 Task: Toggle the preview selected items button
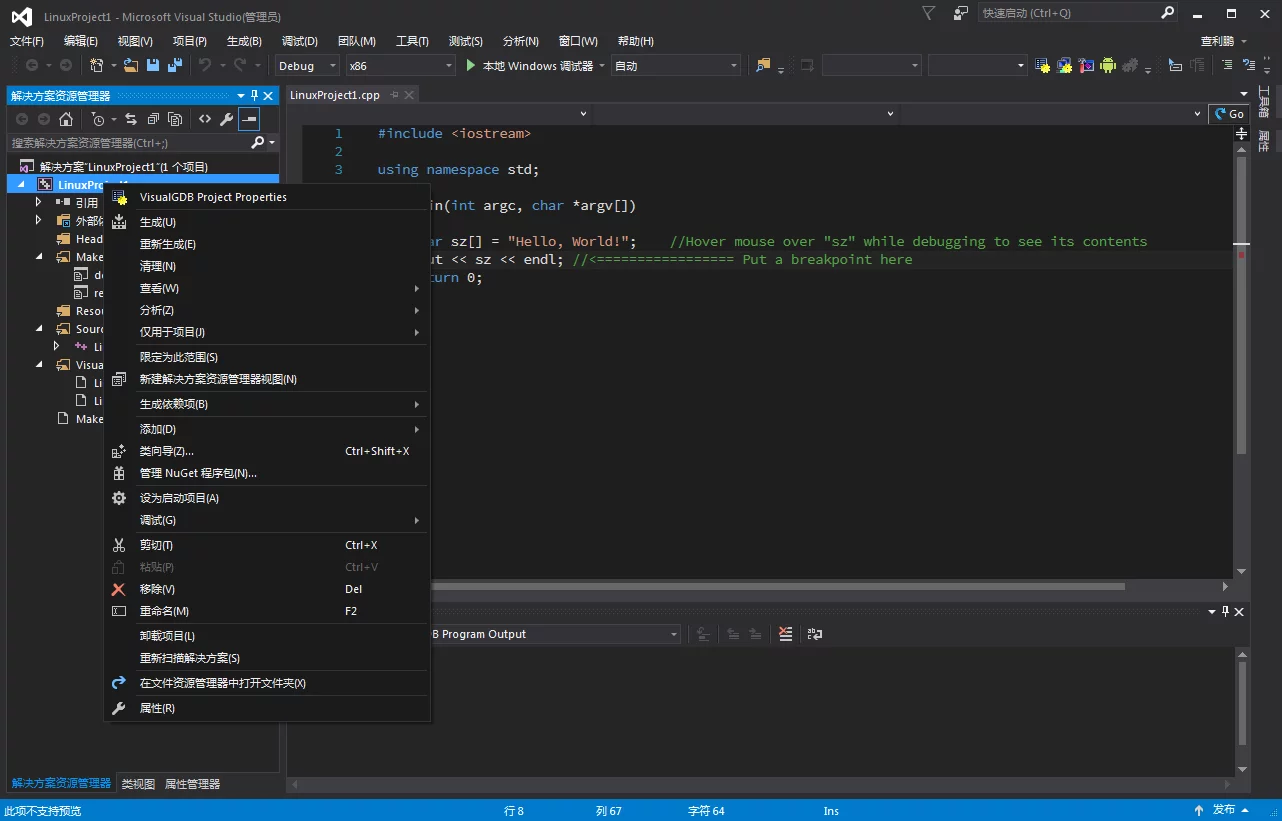[249, 119]
